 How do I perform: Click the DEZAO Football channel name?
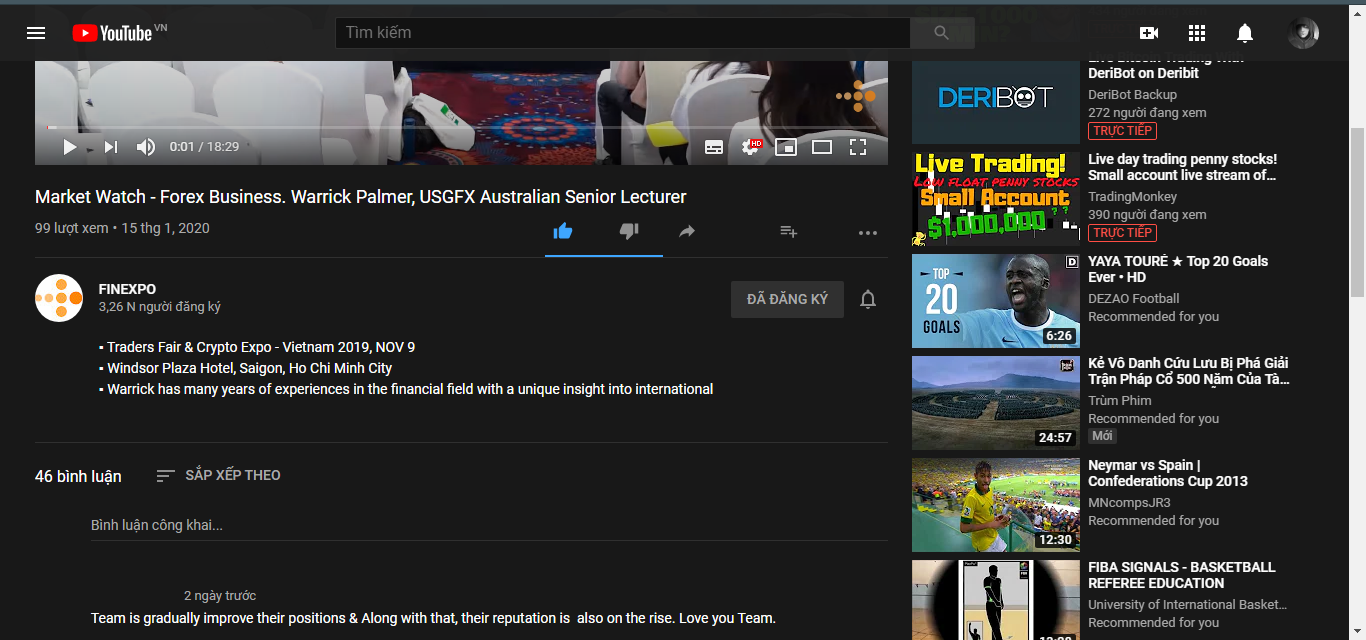click(1134, 299)
